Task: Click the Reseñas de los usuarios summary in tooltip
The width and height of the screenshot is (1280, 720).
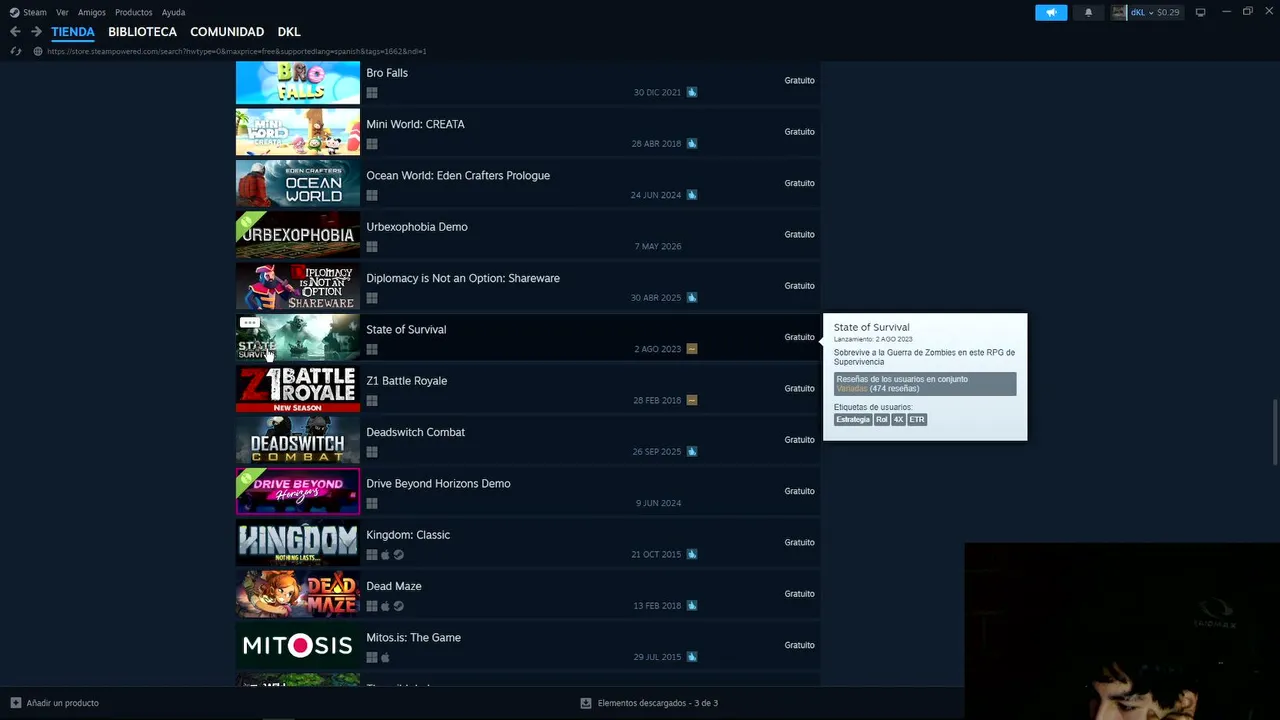Action: tap(925, 384)
